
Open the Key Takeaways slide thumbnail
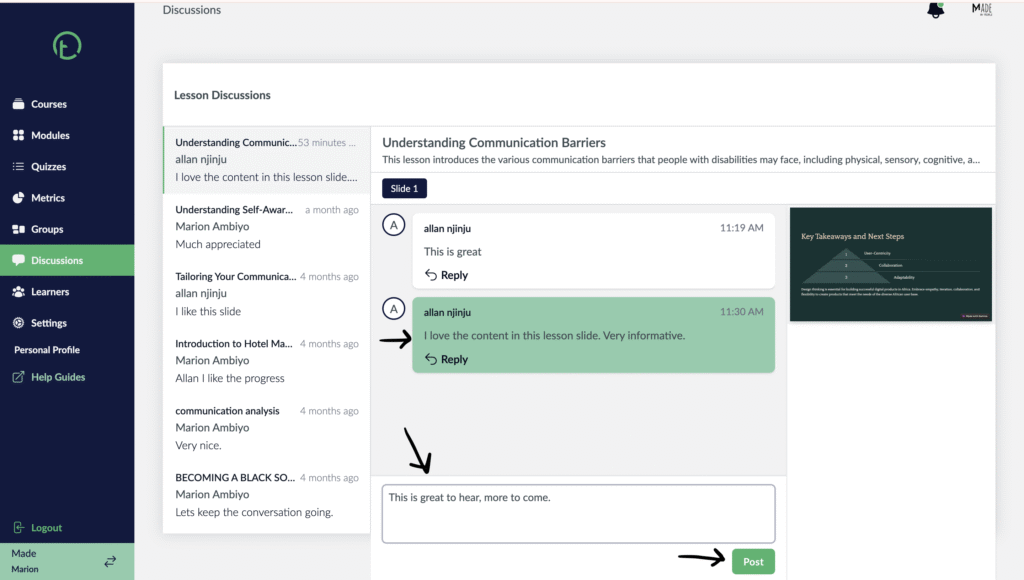pyautogui.click(x=891, y=265)
